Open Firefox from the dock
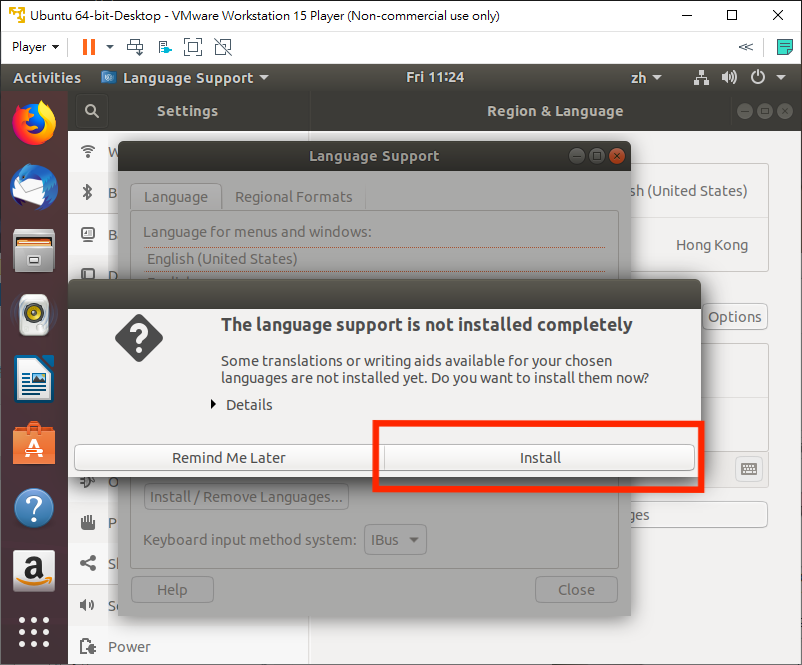 [x=34, y=123]
